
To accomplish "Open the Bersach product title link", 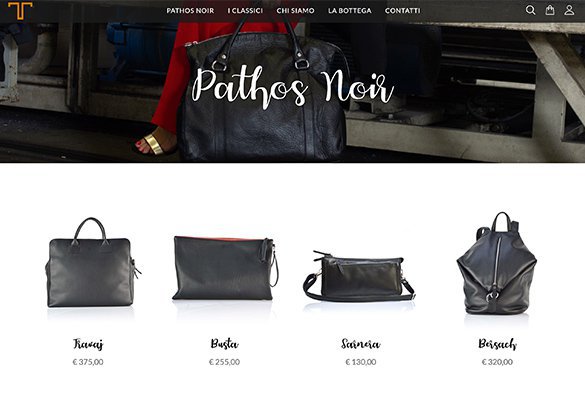I will 497,344.
